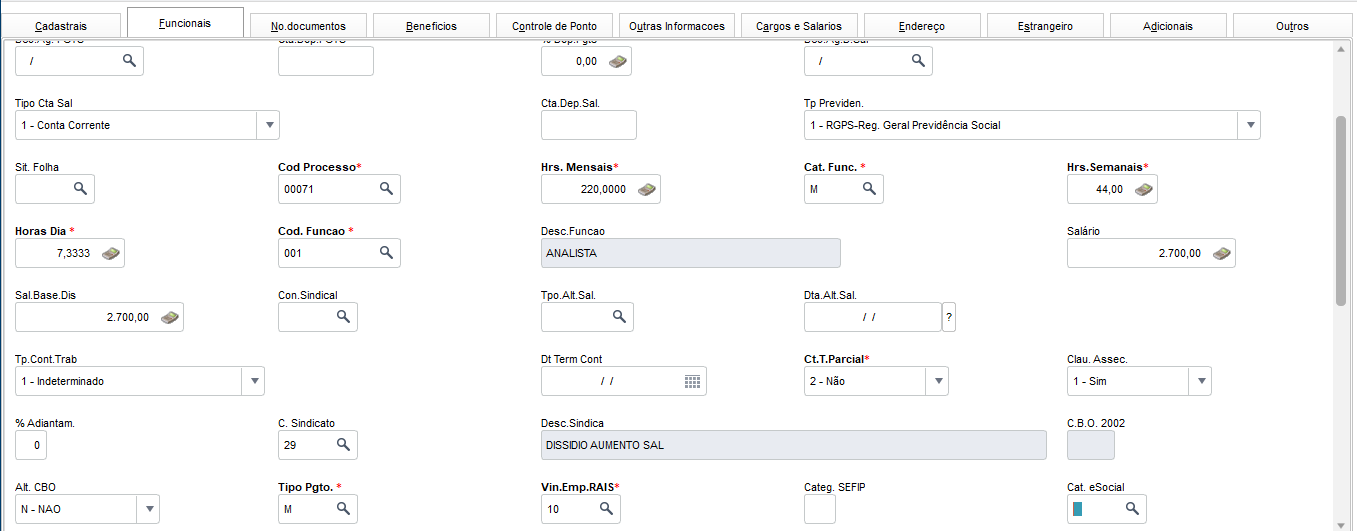Open Vin.Emp.RAIS magnifier lookup
This screenshot has height=531, width=1358.
[606, 508]
